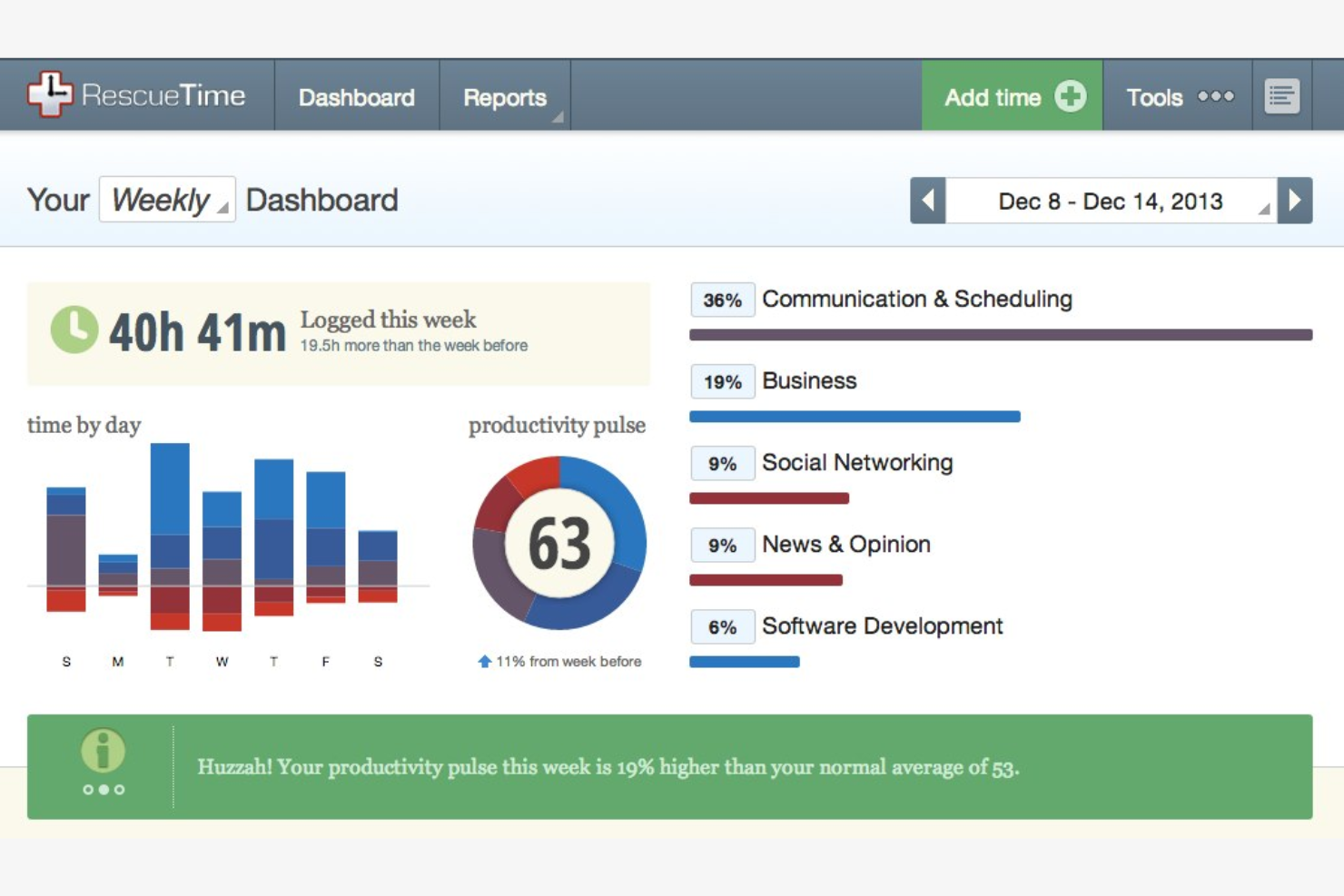Click the 36% percentage badge
This screenshot has width=1344, height=896.
point(722,300)
